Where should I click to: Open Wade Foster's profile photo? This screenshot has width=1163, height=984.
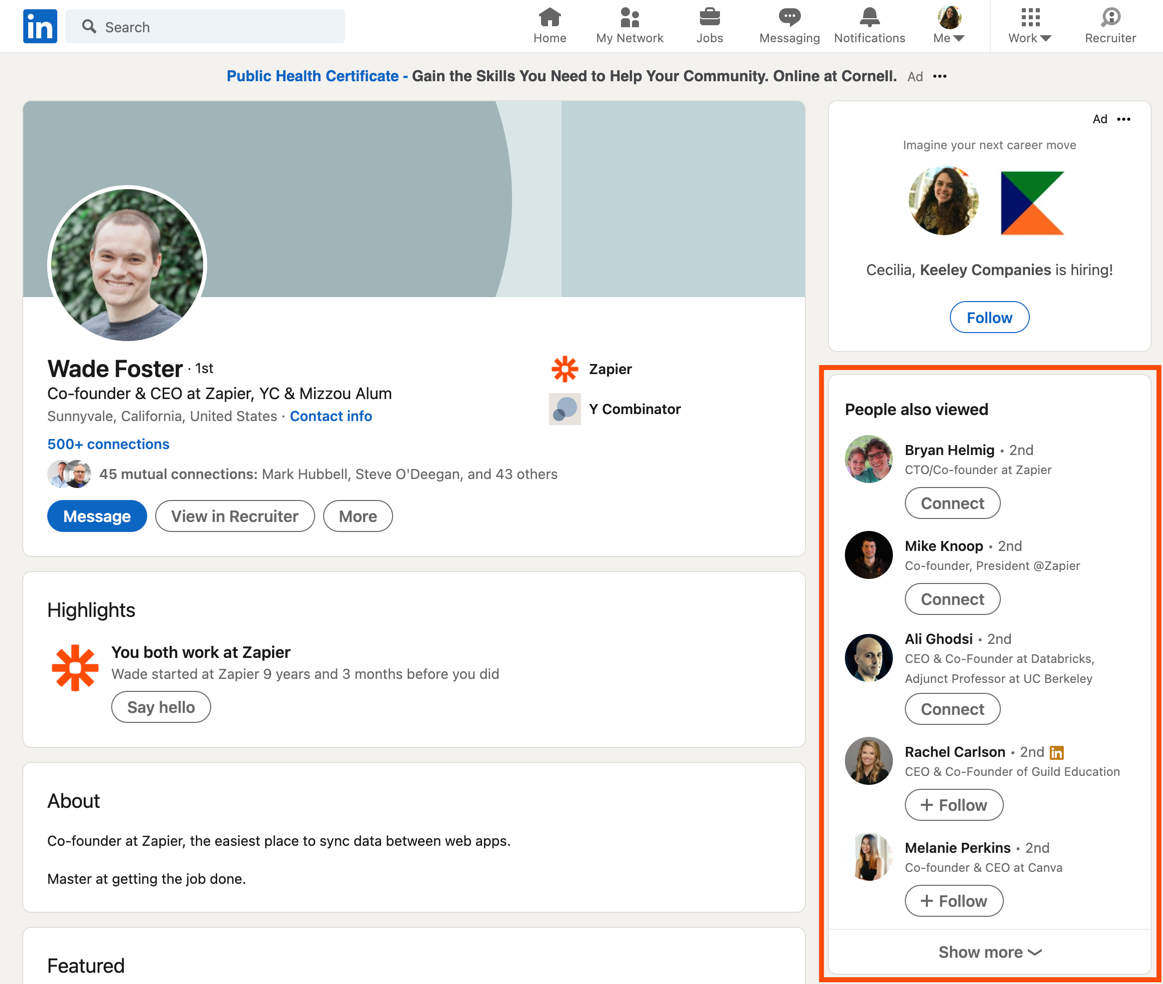pyautogui.click(x=127, y=264)
